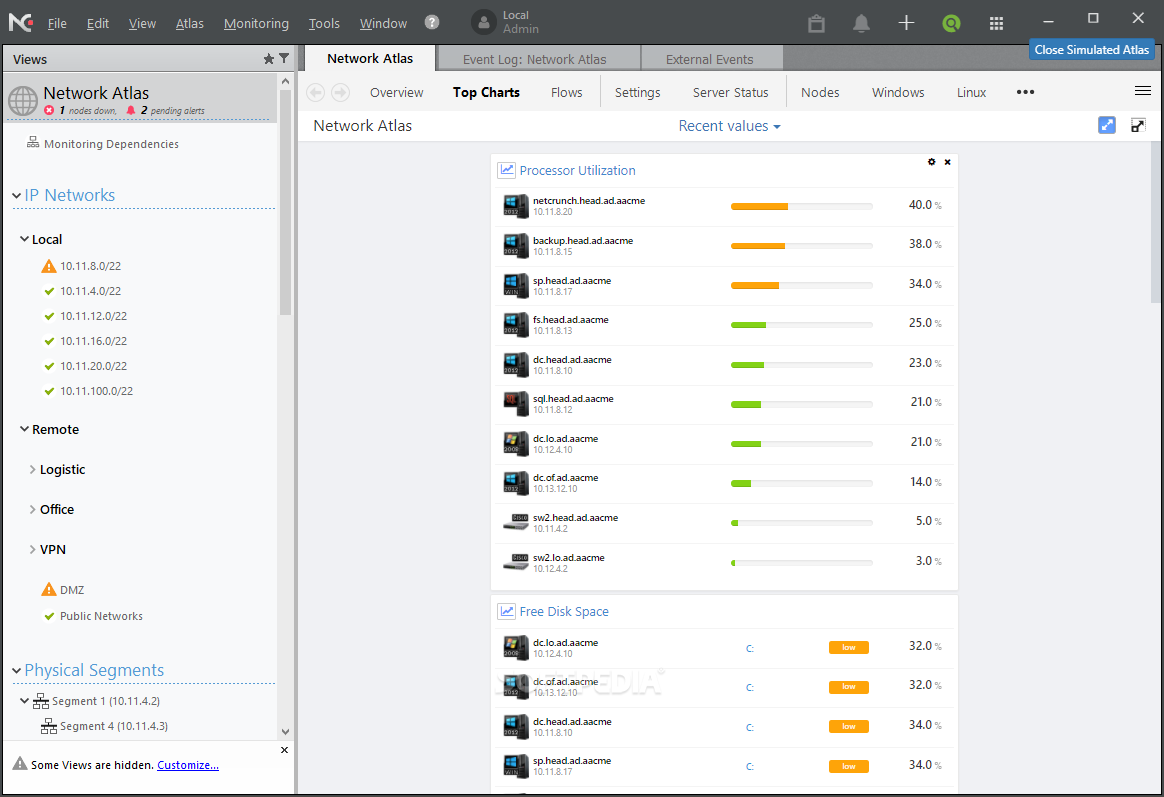Screen dimensions: 1164x797
Task: Click the pop-out window icon
Action: click(1138, 125)
